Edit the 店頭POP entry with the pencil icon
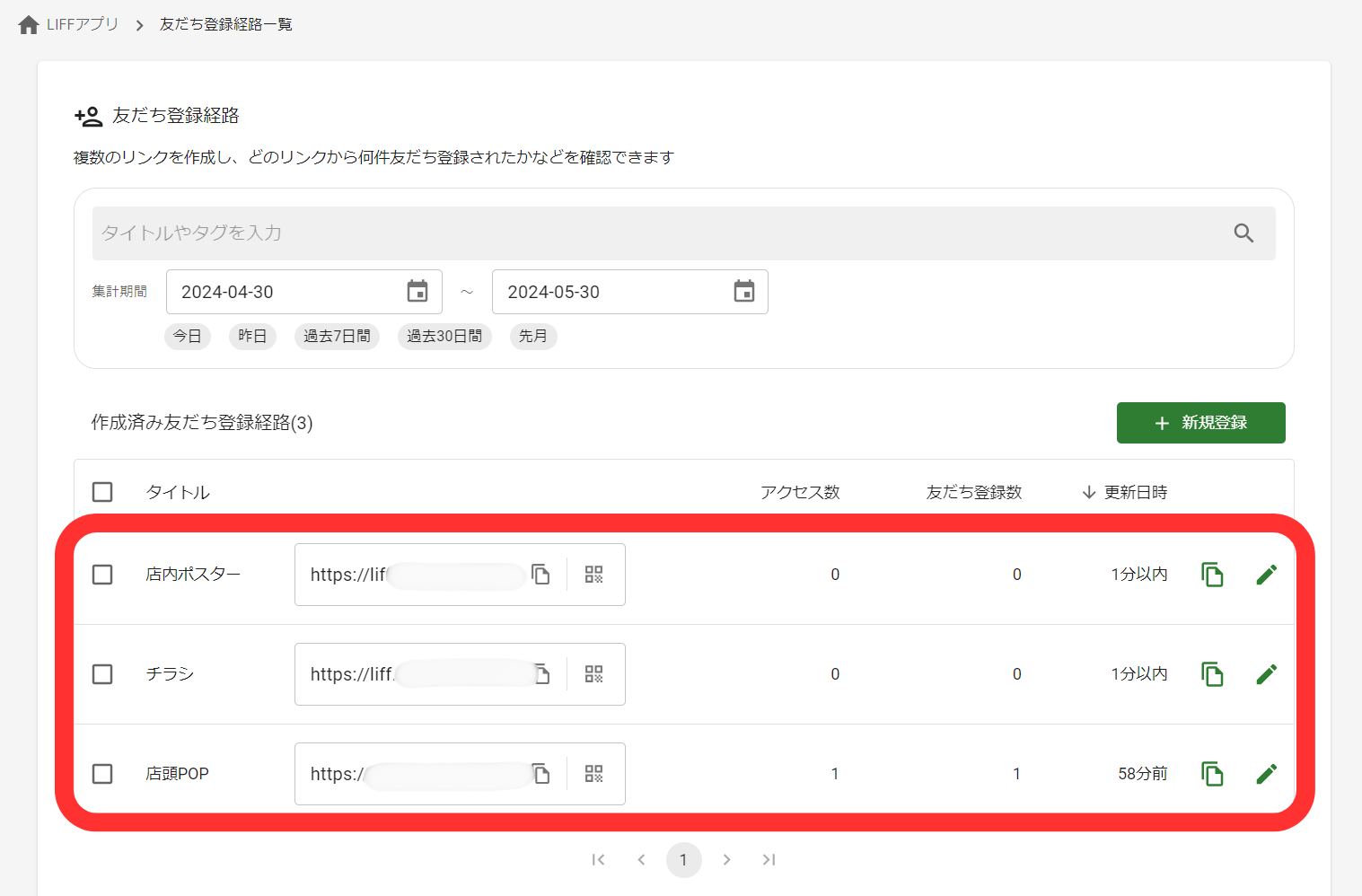The width and height of the screenshot is (1362, 896). (1267, 772)
